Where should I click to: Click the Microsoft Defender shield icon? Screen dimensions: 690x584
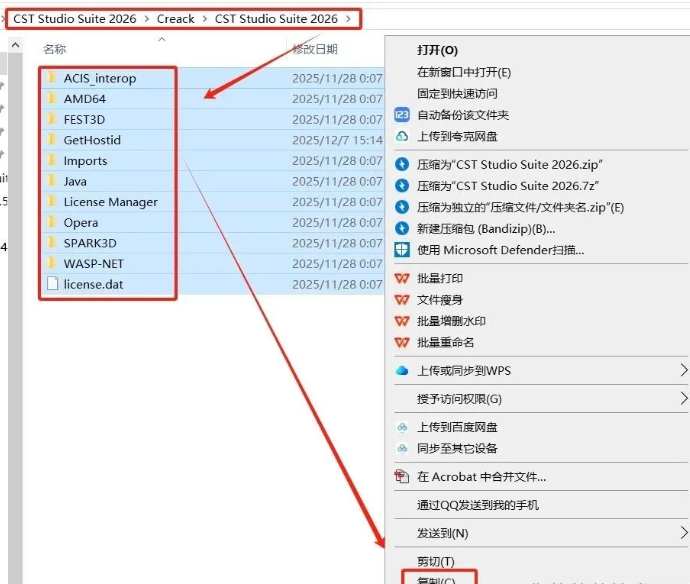click(x=402, y=250)
